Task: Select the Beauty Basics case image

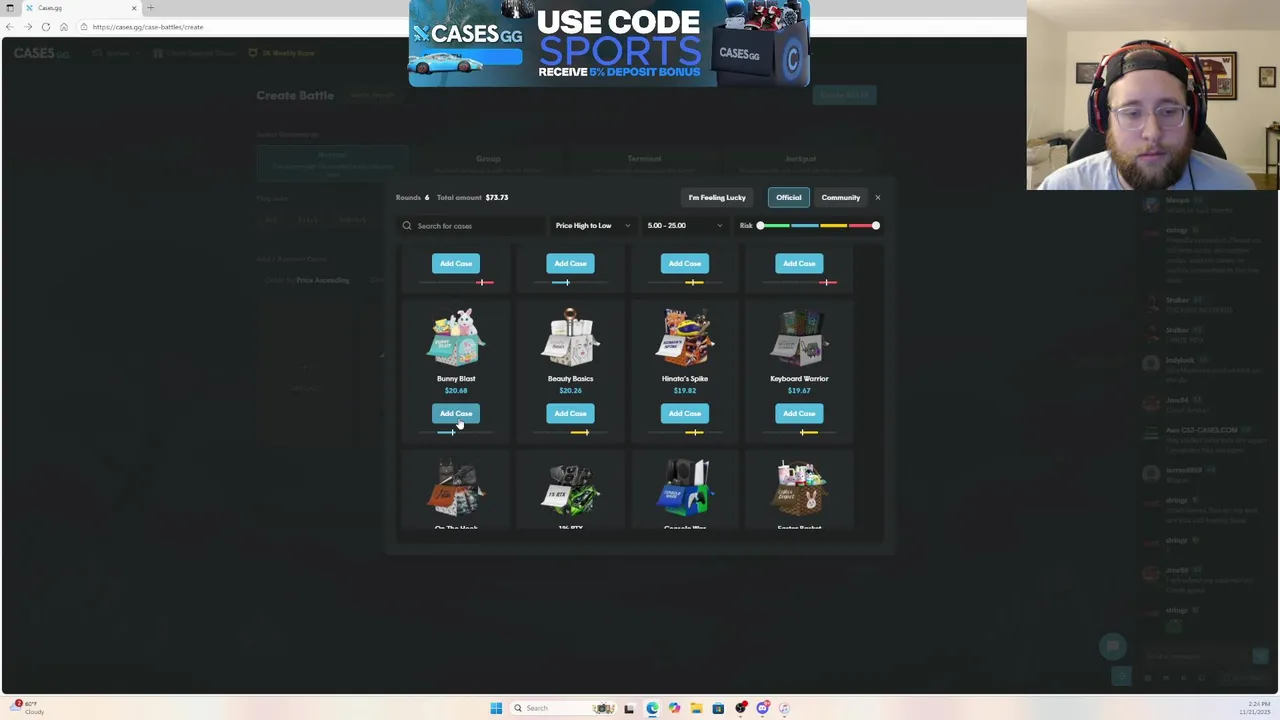Action: 570,338
